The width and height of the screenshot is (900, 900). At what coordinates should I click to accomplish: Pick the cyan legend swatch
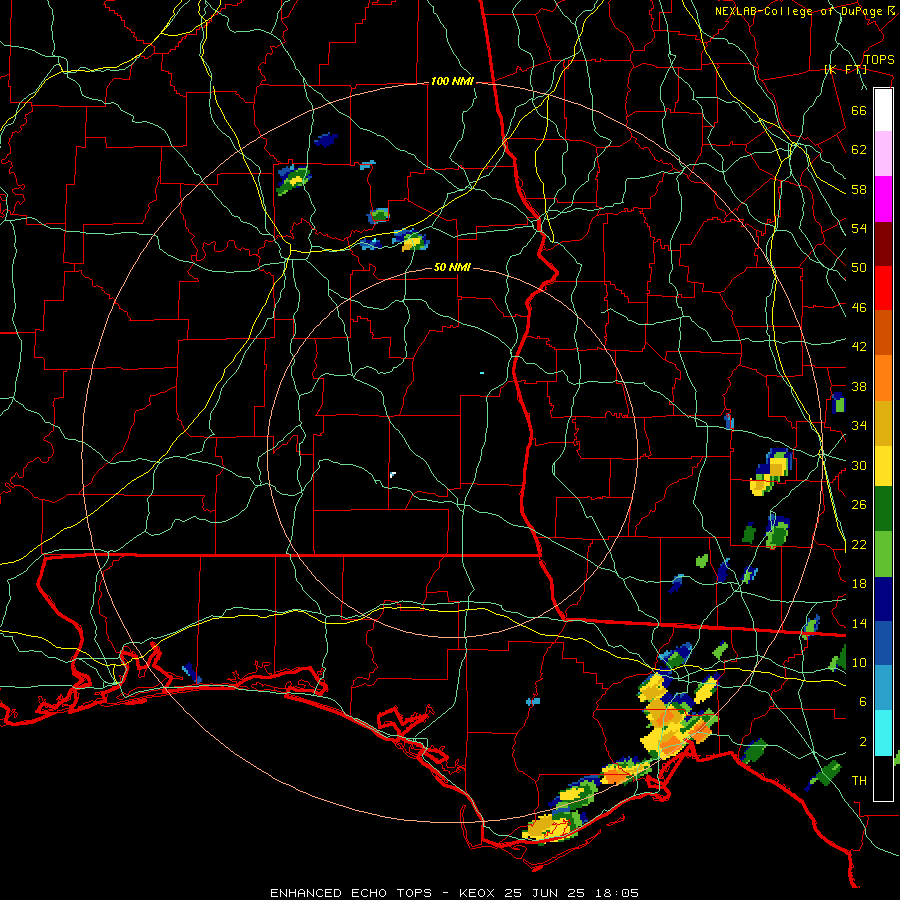(883, 733)
